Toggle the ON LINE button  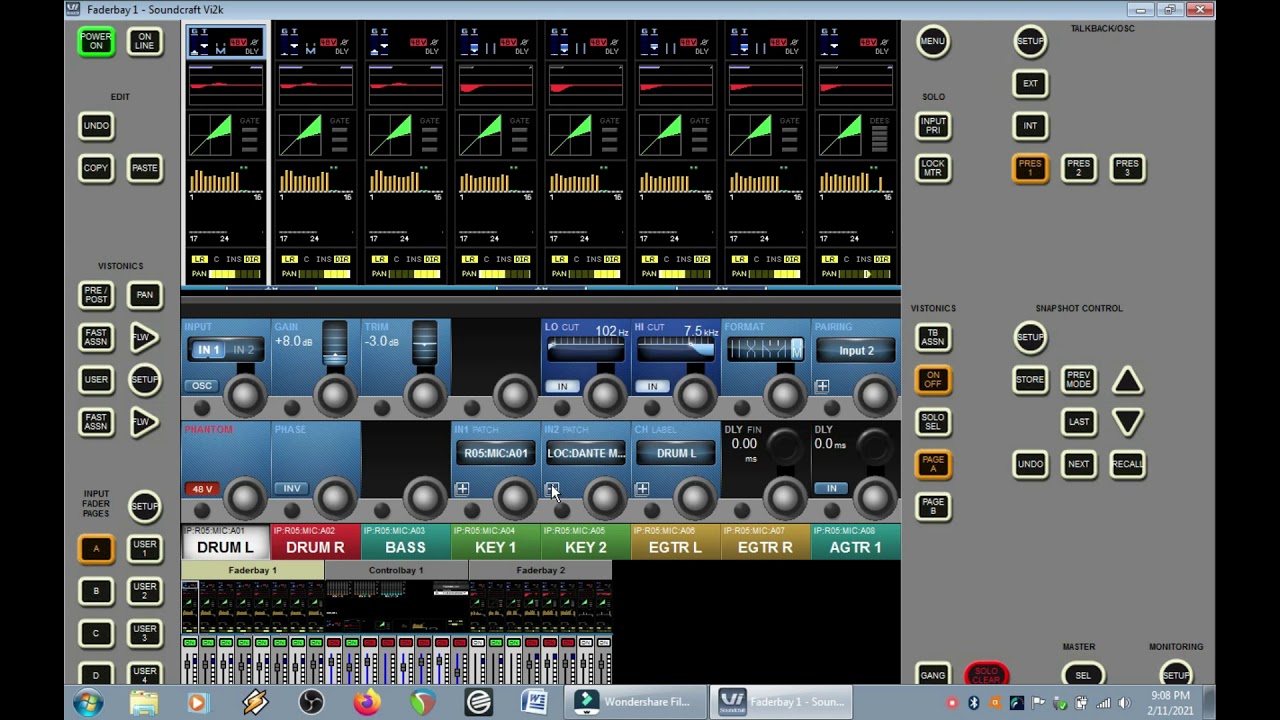click(145, 41)
